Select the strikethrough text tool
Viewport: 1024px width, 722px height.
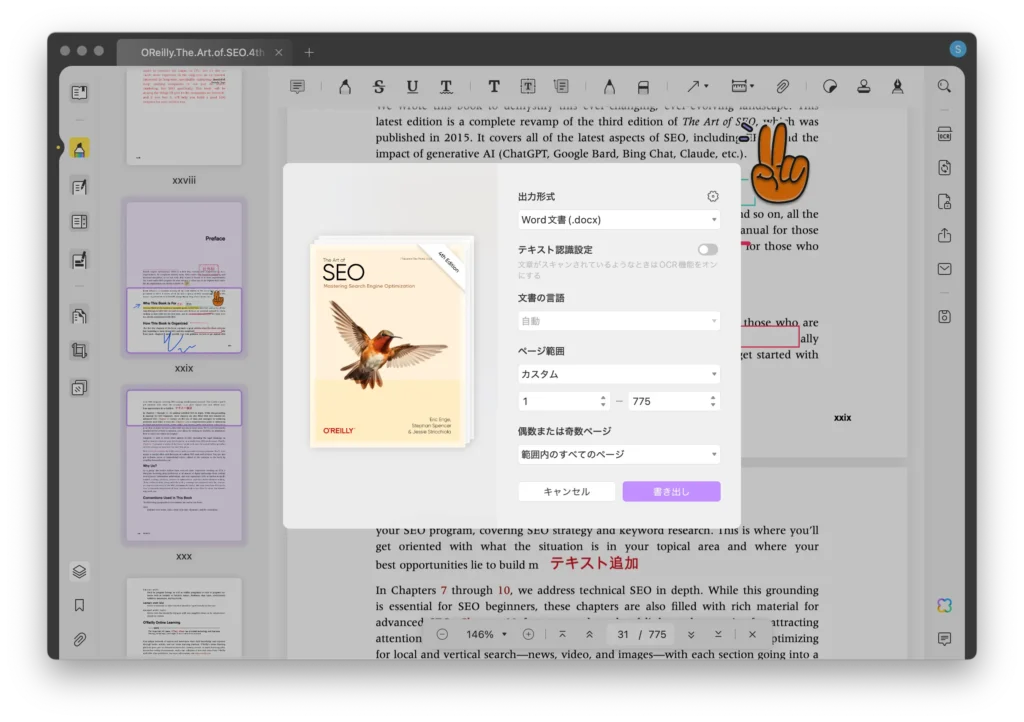click(x=379, y=87)
